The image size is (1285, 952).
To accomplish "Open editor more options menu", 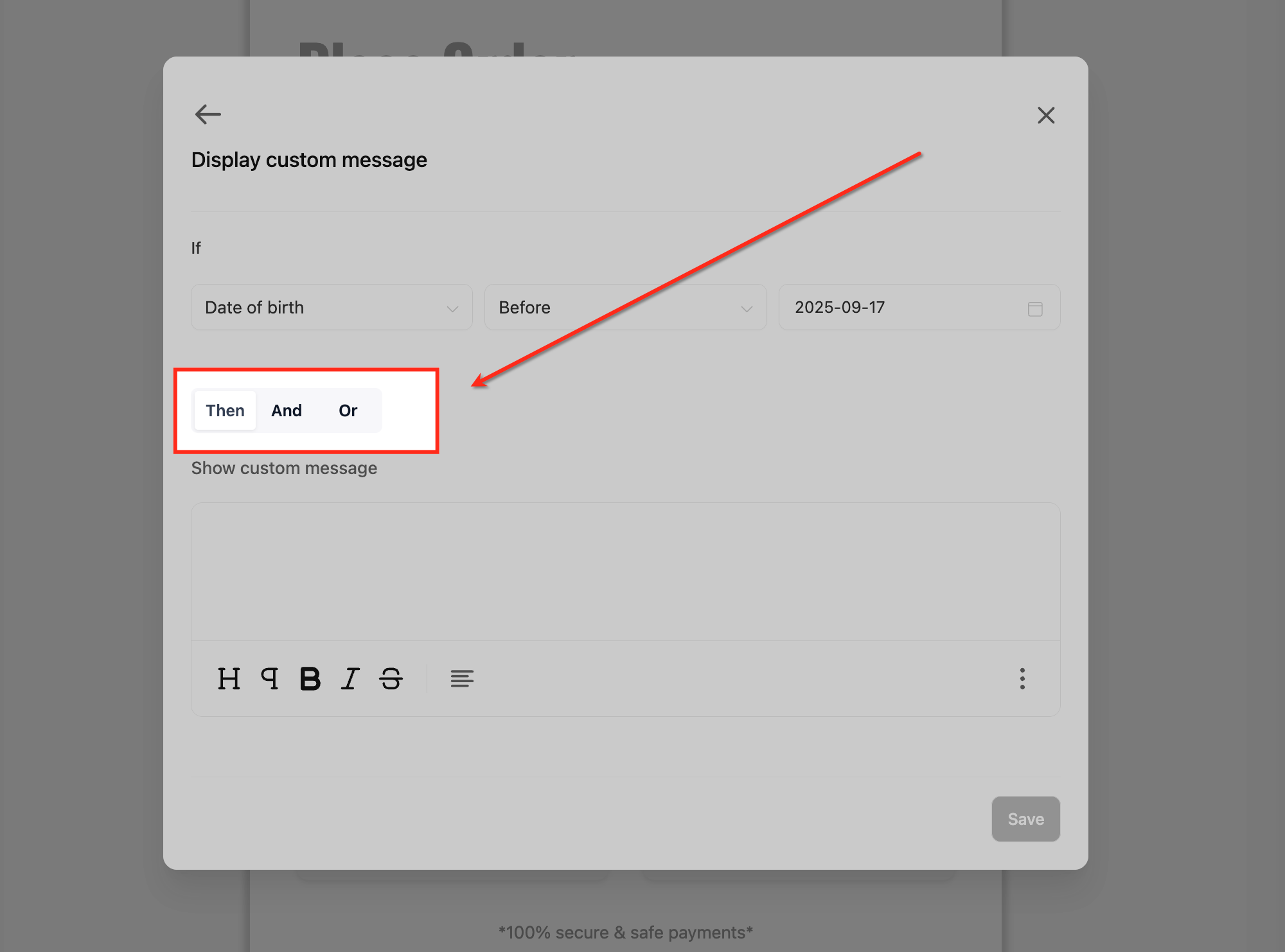I will (x=1022, y=678).
